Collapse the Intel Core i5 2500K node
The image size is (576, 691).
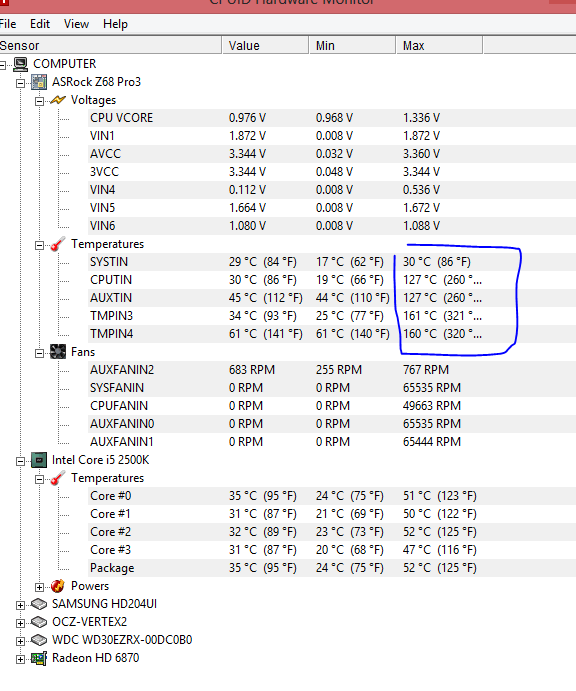coord(20,461)
